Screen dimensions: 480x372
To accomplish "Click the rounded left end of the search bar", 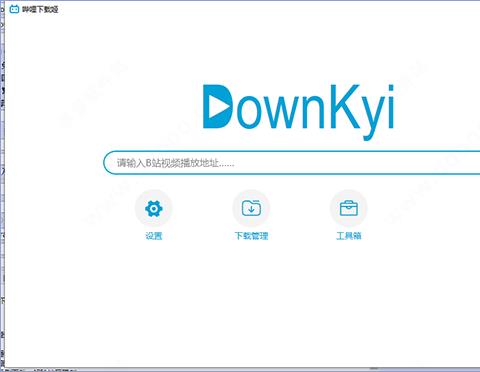I will point(109,163).
